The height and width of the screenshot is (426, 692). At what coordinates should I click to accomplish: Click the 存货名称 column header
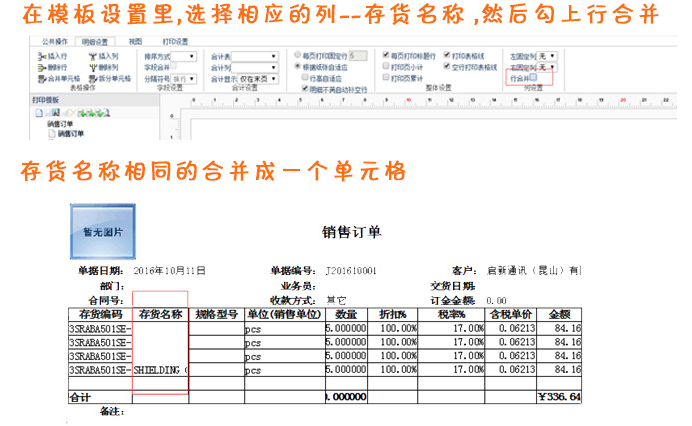click(x=160, y=313)
